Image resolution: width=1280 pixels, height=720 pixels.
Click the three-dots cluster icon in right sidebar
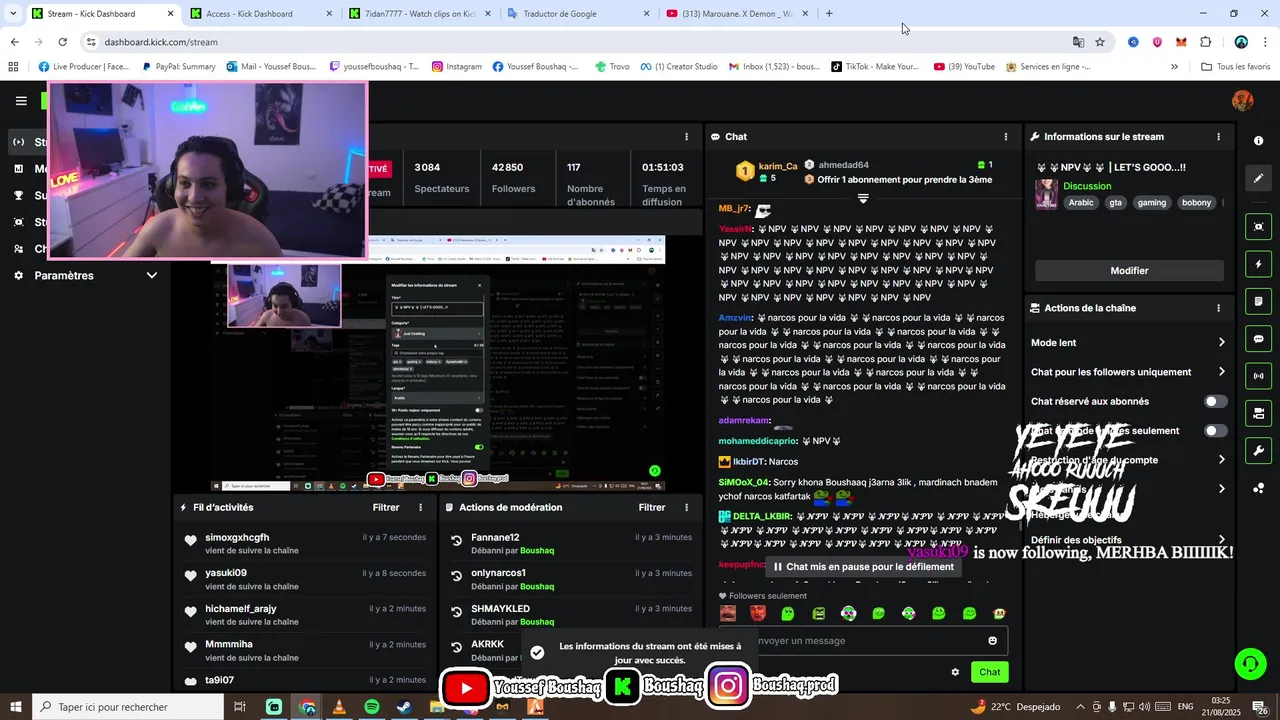coord(1259,488)
